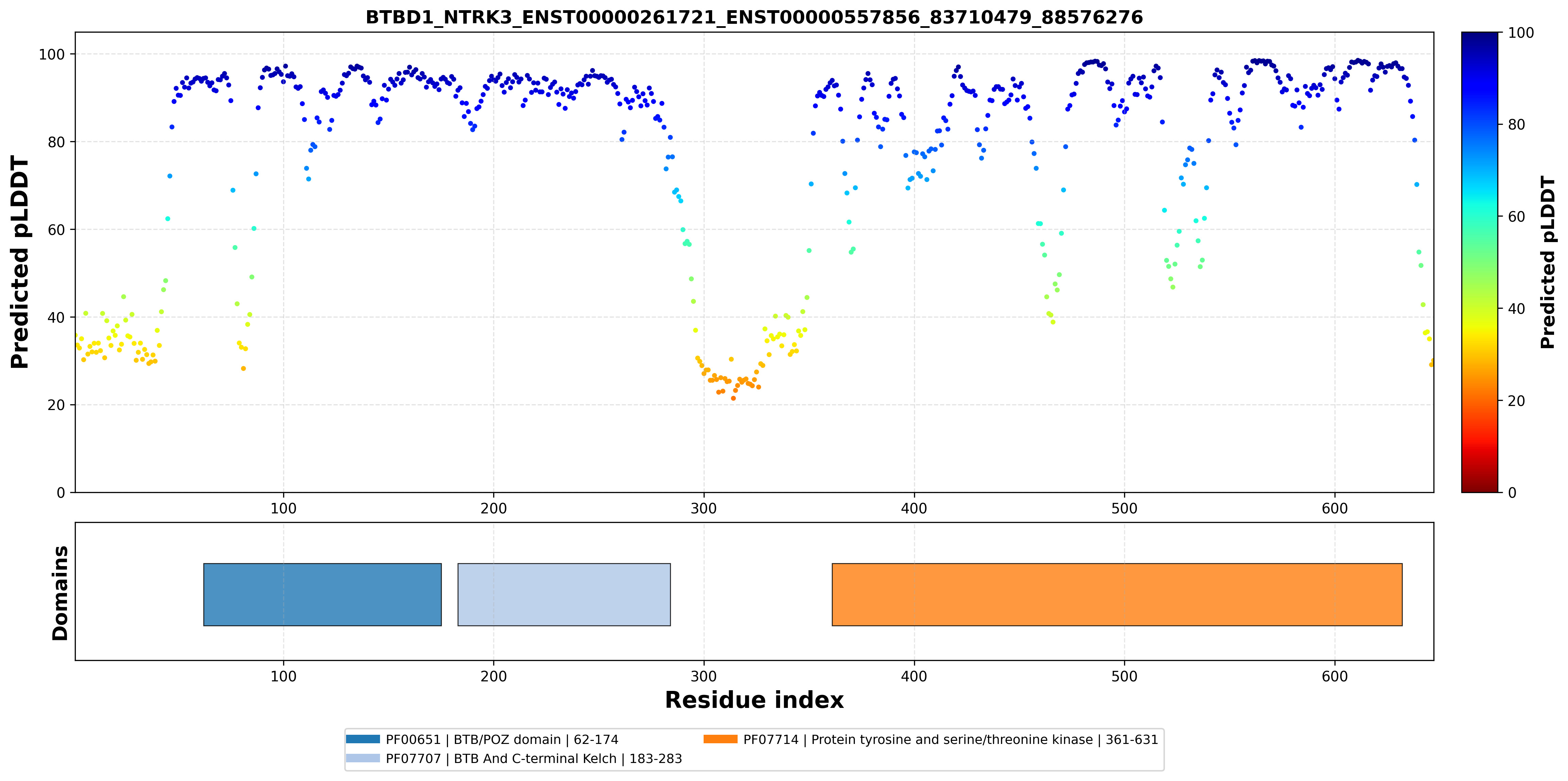Click the orange kinase domain rectangle

pos(1117,594)
